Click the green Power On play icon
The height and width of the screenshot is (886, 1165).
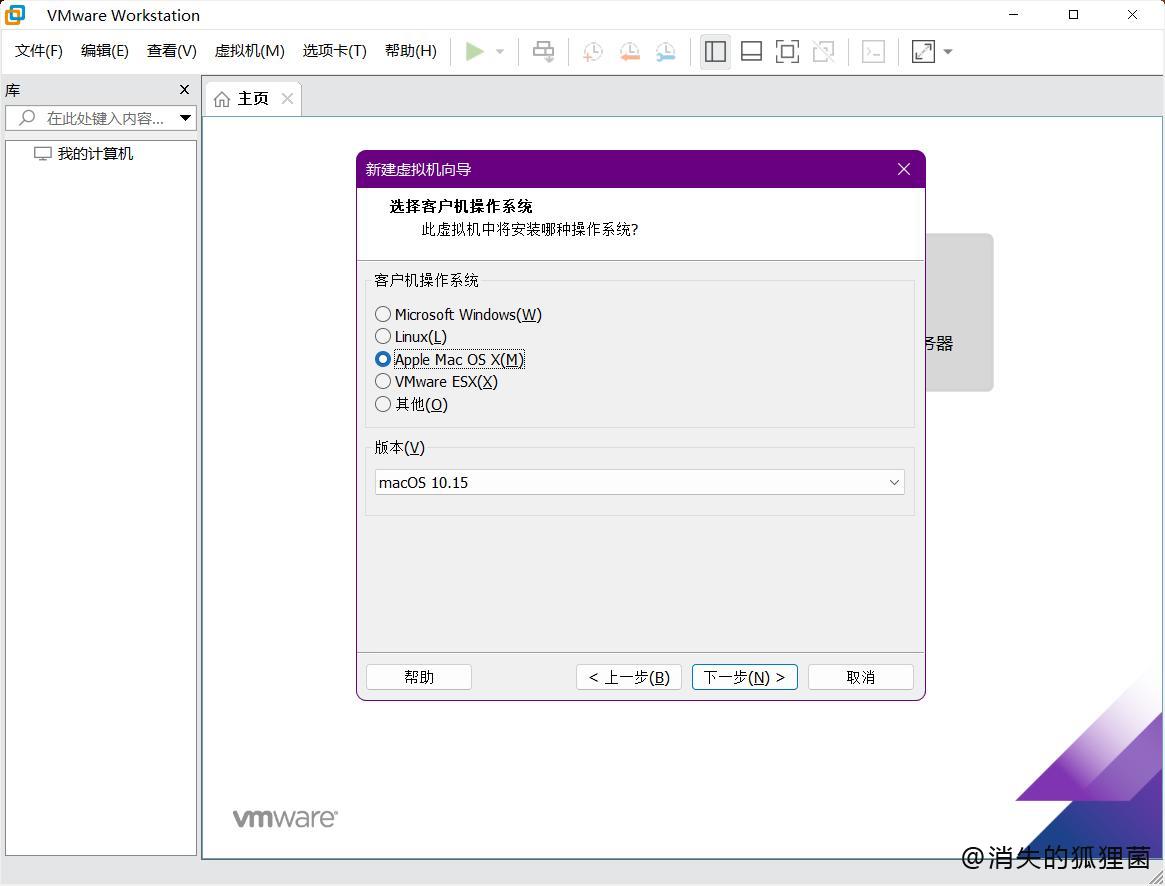click(x=475, y=51)
